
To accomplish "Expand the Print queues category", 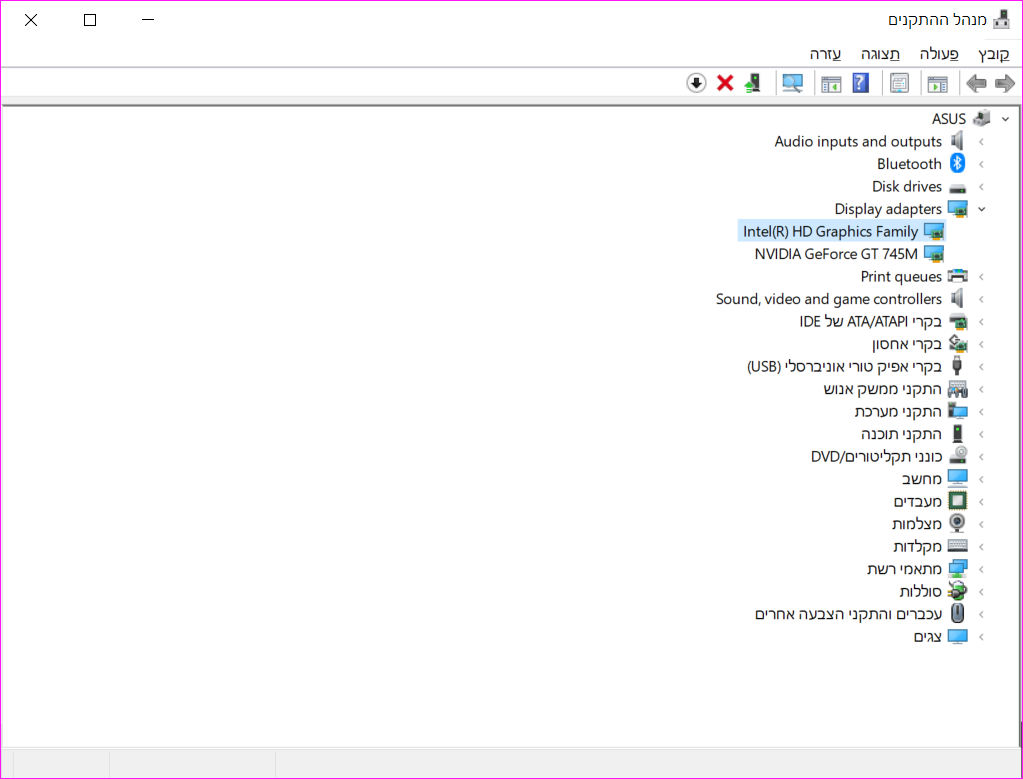I will click(x=981, y=277).
